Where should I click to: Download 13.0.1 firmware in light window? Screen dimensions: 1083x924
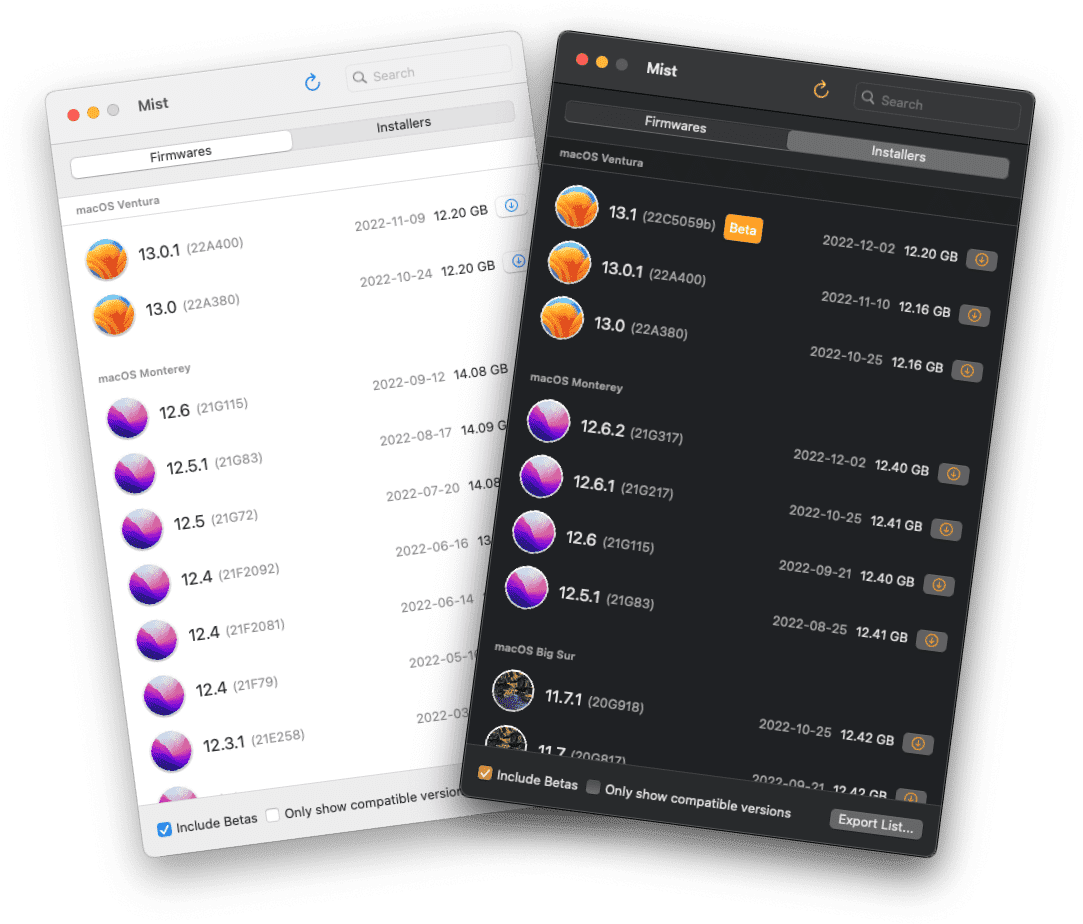click(511, 206)
